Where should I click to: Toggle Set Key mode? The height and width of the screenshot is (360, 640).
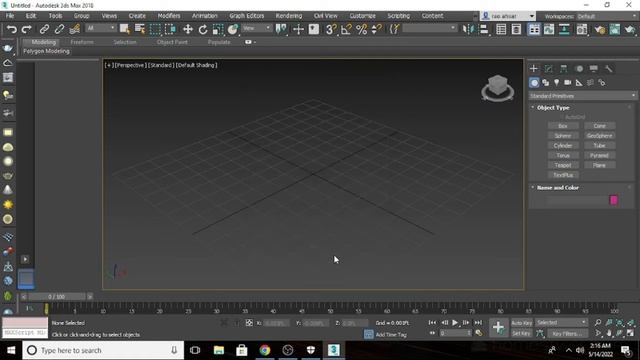coord(521,333)
